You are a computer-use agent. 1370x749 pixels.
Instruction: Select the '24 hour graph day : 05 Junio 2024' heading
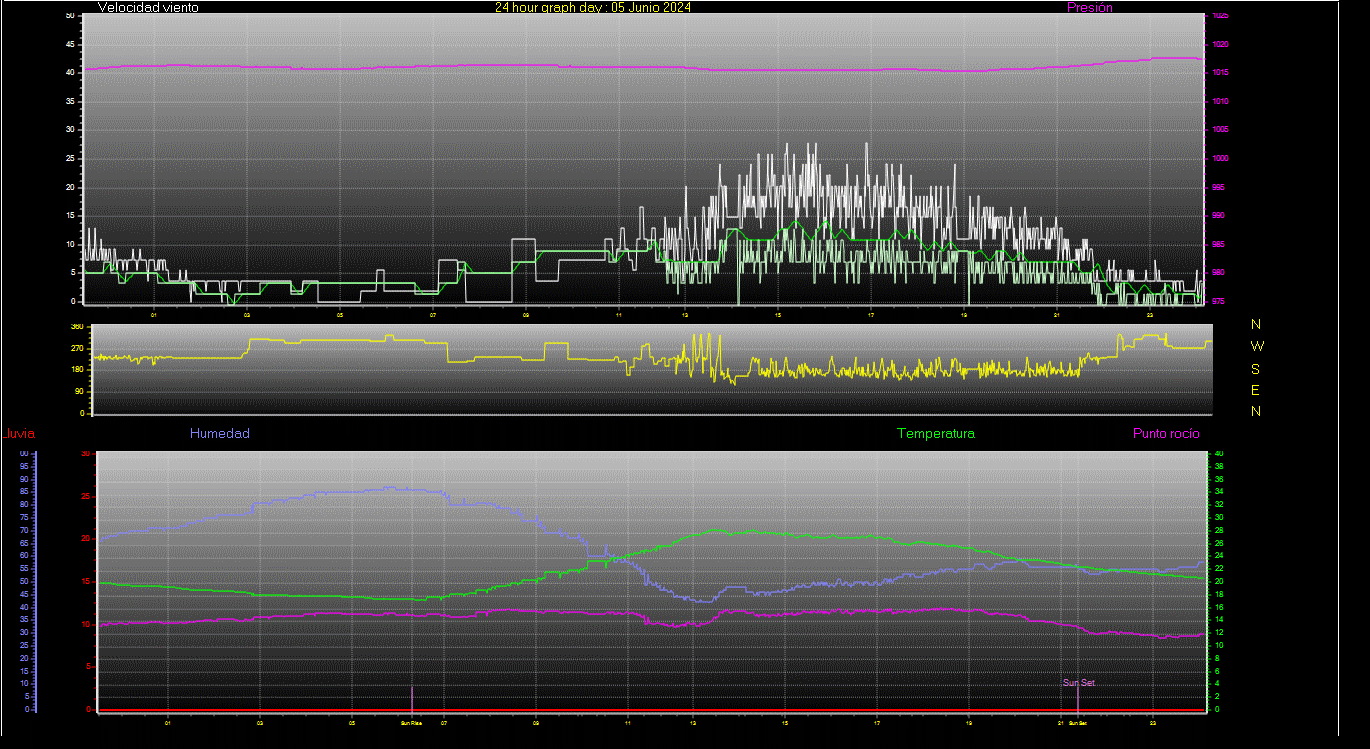[x=593, y=7]
